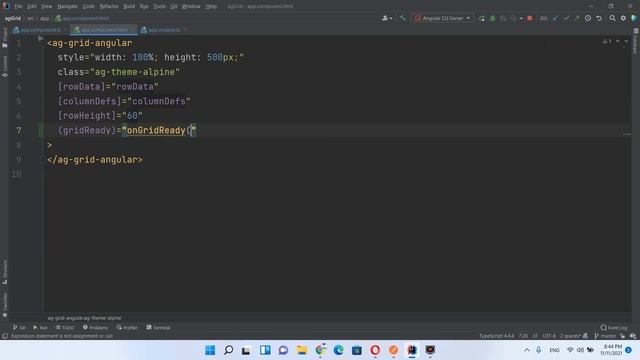Viewport: 640px width, 360px height.
Task: Click the Search Everywhere magnifier icon
Action: tap(613, 18)
